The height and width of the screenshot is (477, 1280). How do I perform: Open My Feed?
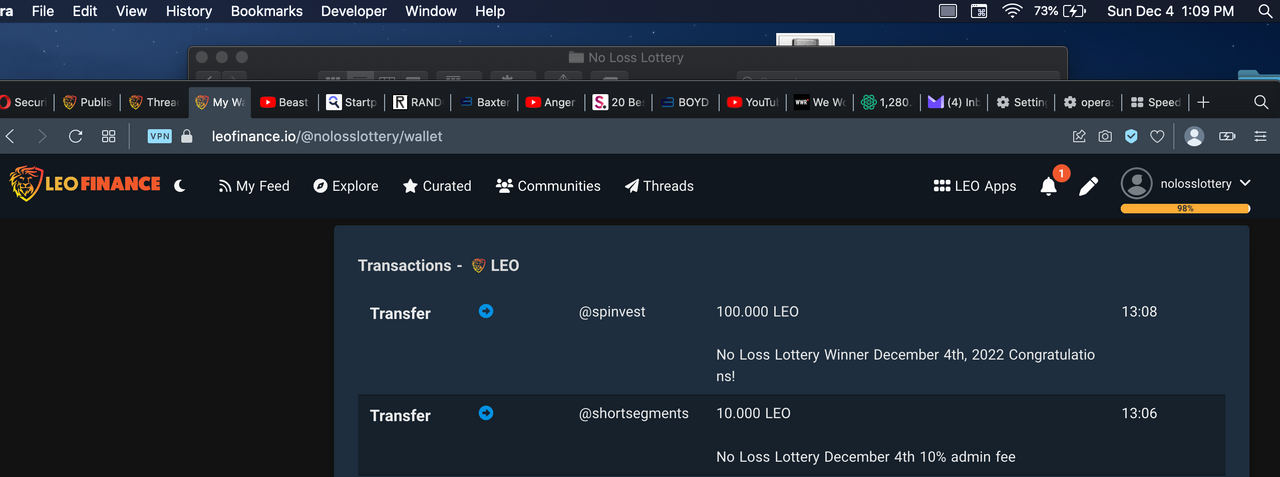(254, 186)
